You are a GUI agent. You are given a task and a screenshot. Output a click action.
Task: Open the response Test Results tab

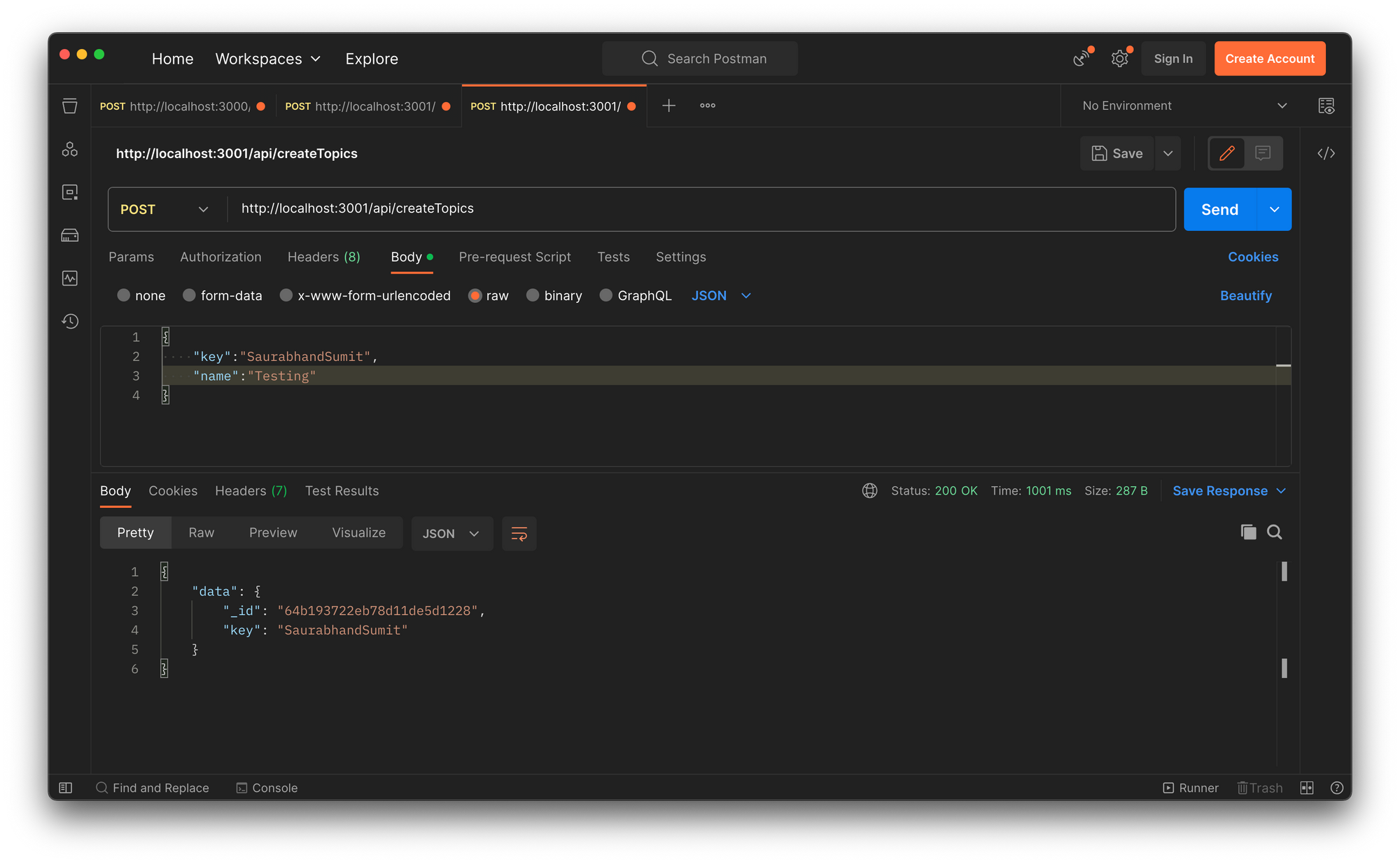[342, 490]
